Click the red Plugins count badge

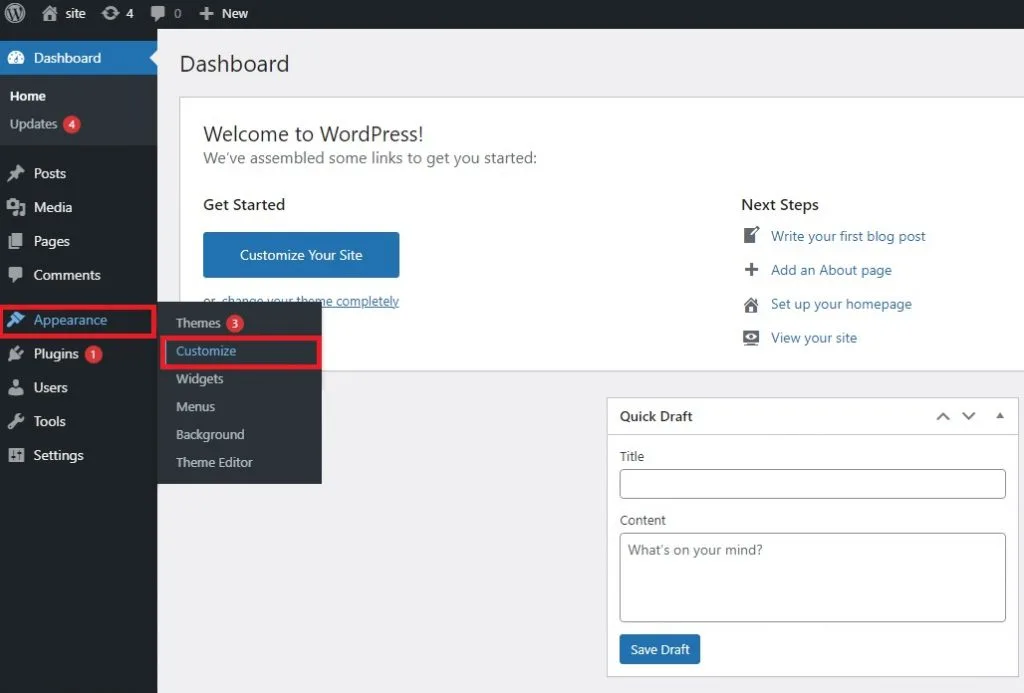pyautogui.click(x=93, y=354)
